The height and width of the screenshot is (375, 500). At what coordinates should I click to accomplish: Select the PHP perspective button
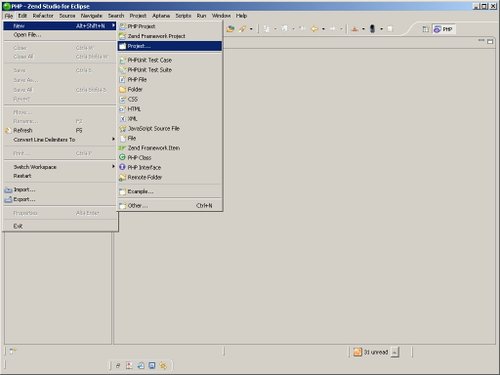[x=443, y=29]
